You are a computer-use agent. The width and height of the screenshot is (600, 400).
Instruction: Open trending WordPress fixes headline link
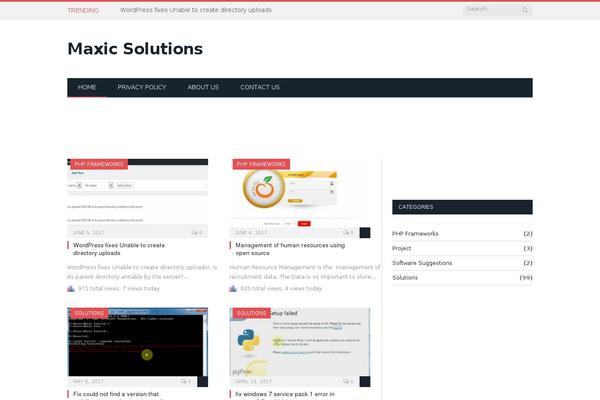coord(196,10)
